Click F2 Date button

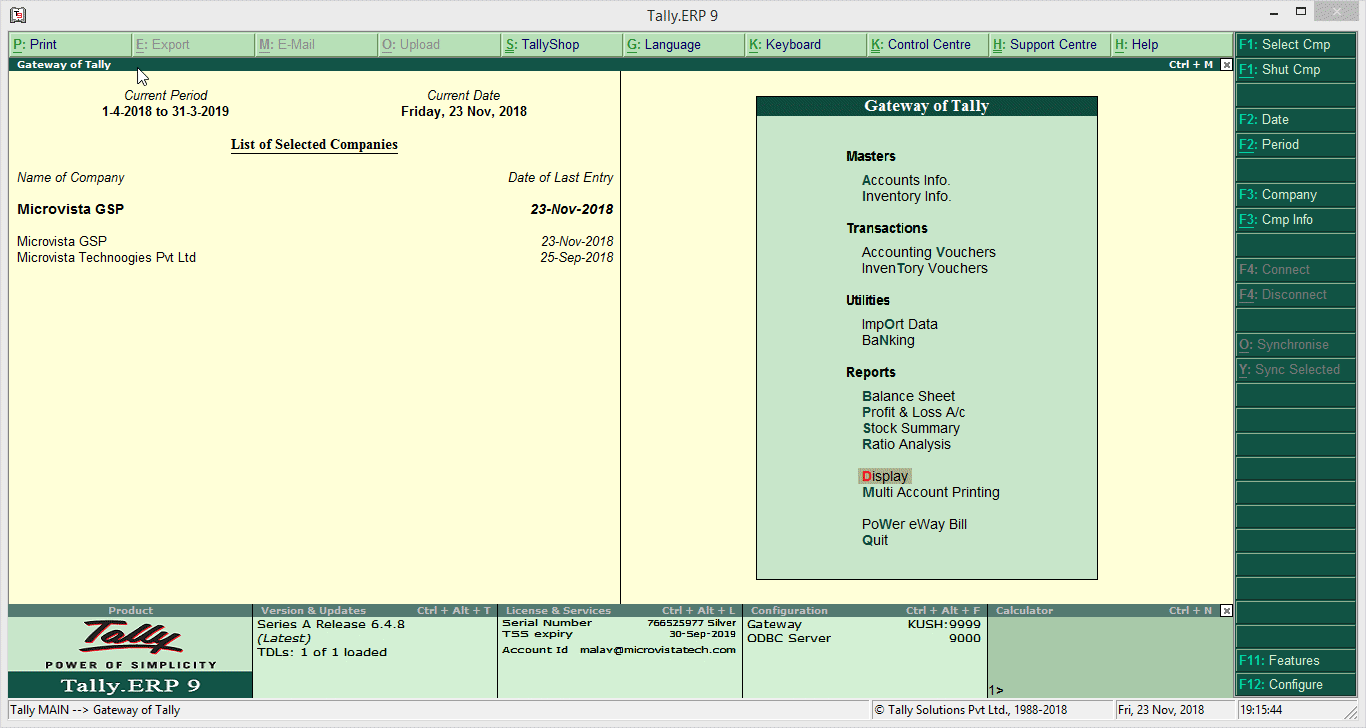point(1296,119)
